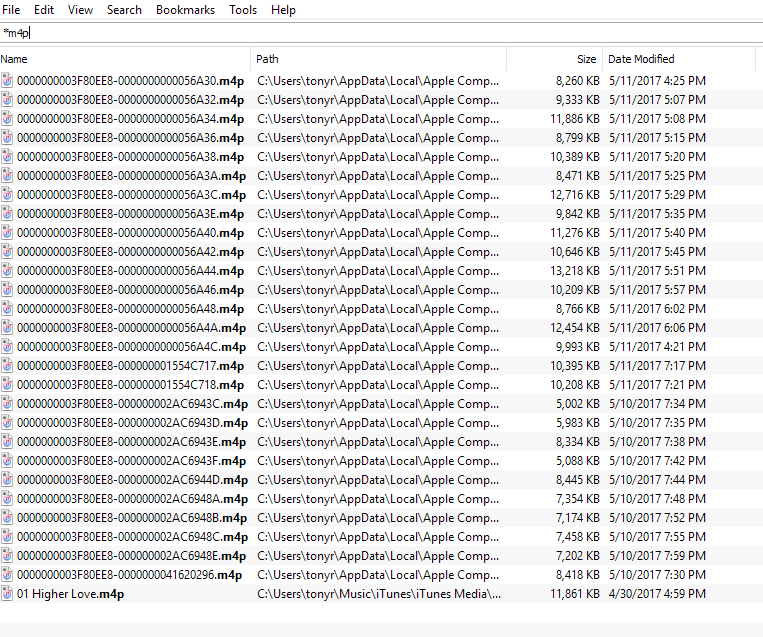Click file icon of 2AC6944D.m4p row
Screen dimensions: 763x637
point(7,479)
